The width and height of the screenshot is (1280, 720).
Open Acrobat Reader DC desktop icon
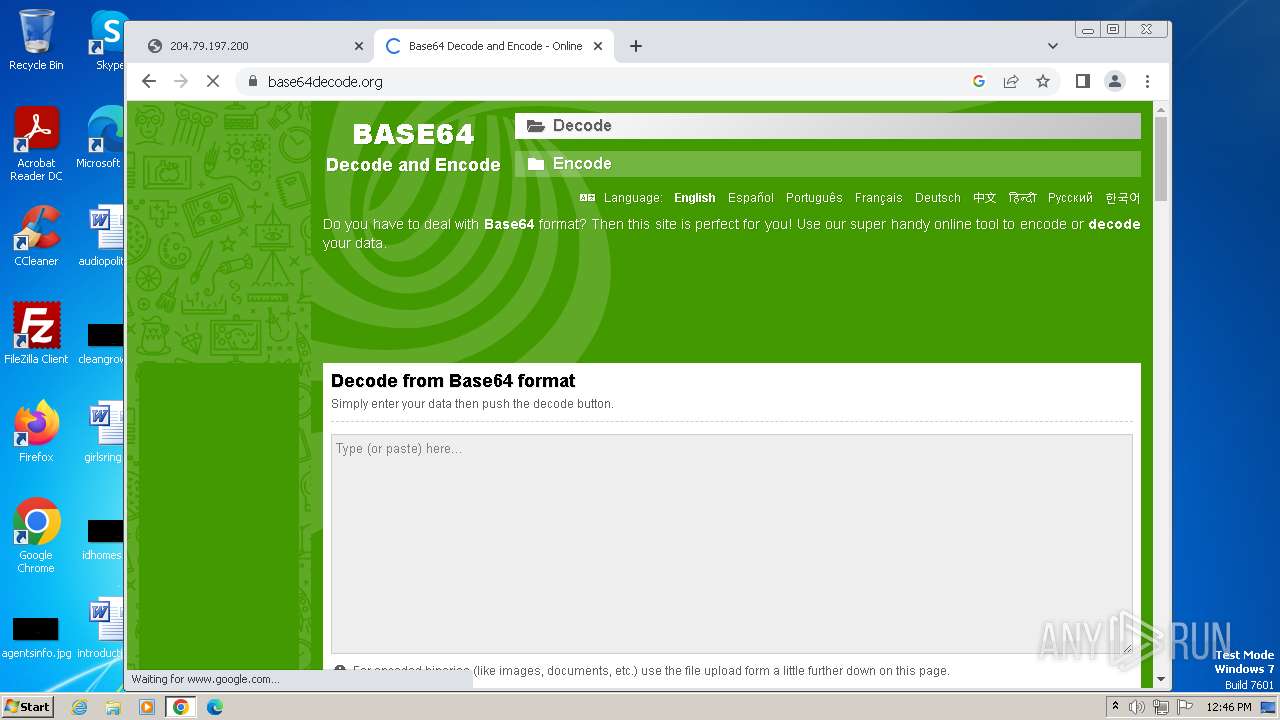36,144
